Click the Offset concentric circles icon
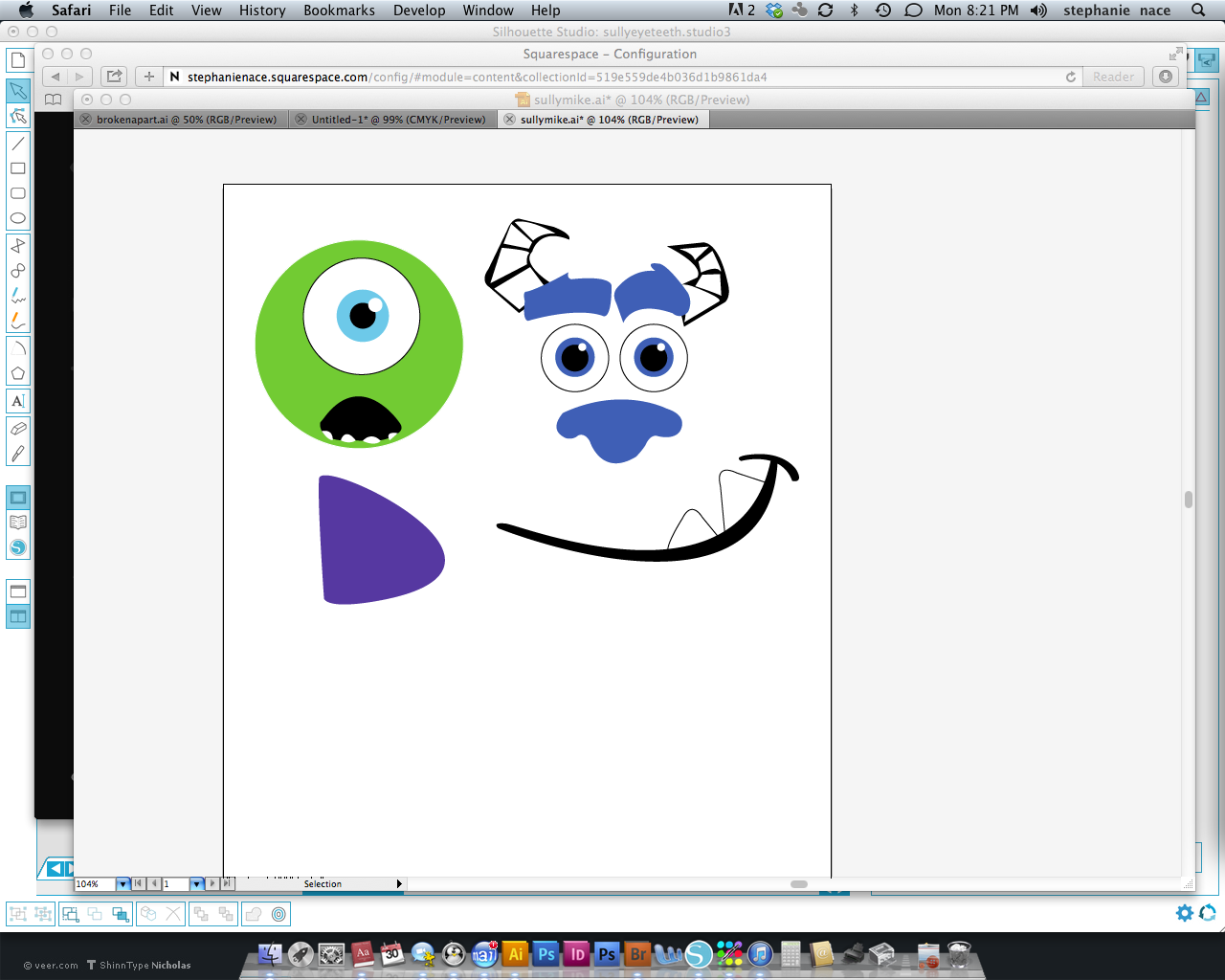 coord(278,914)
